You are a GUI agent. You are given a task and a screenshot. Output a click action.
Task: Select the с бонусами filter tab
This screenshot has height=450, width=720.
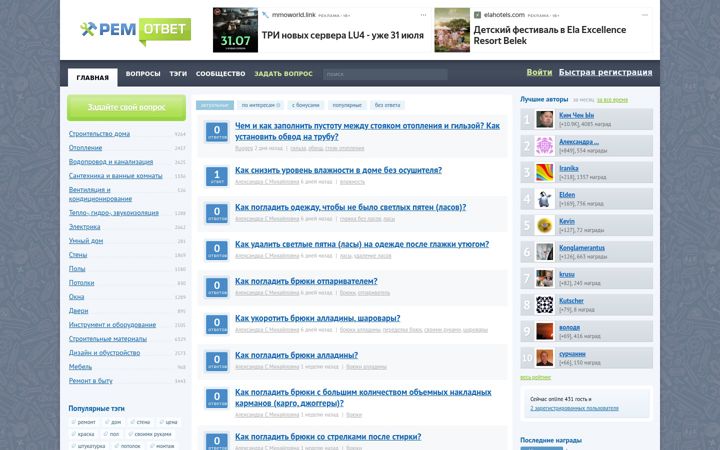coord(306,105)
